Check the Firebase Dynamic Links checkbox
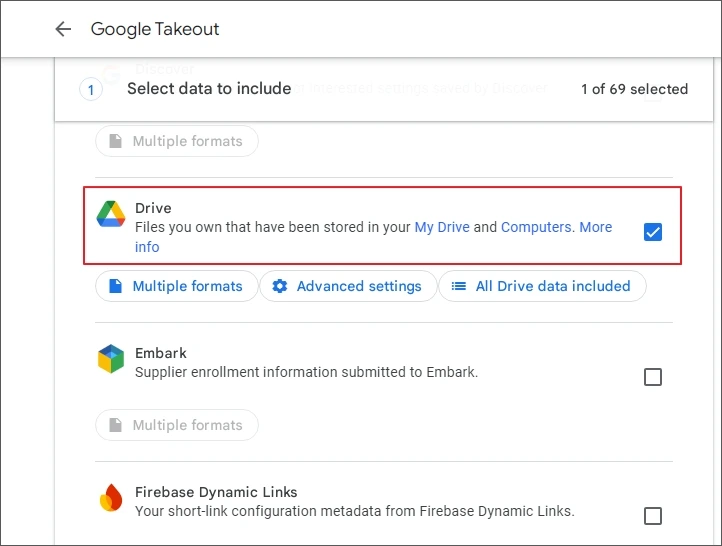722x546 pixels. [652, 516]
